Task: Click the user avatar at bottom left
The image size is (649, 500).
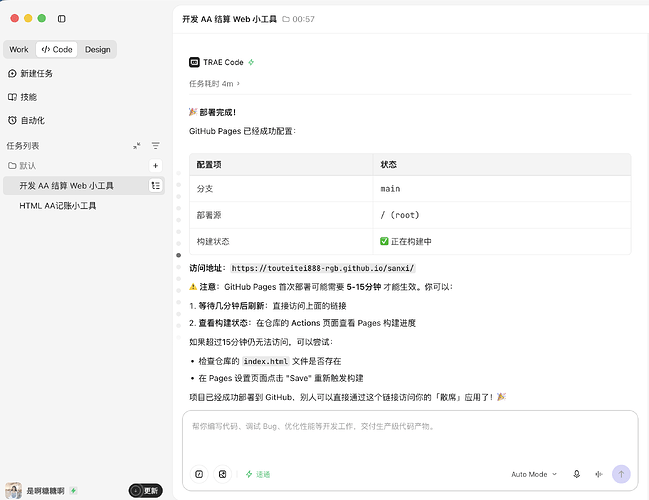Action: [13, 490]
